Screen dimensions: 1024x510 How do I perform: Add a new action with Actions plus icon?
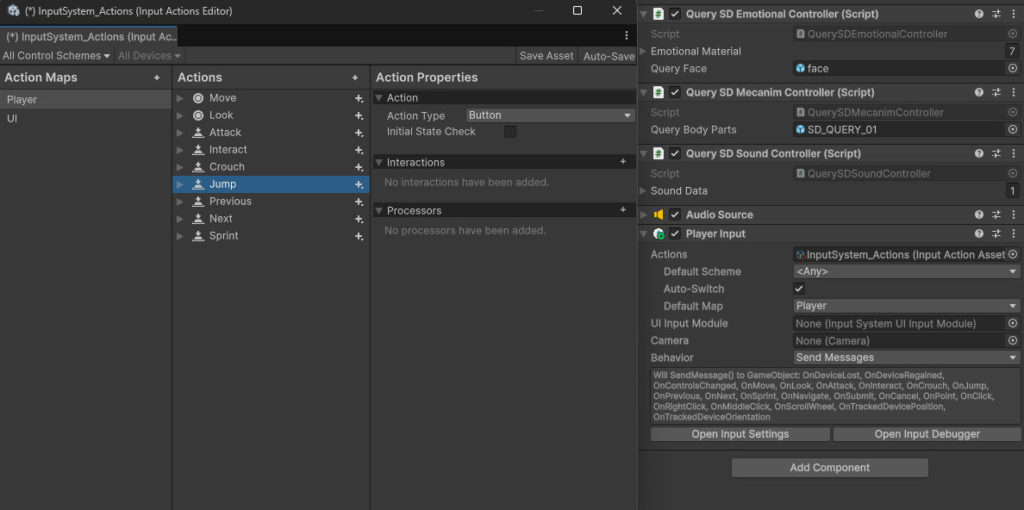pyautogui.click(x=354, y=78)
